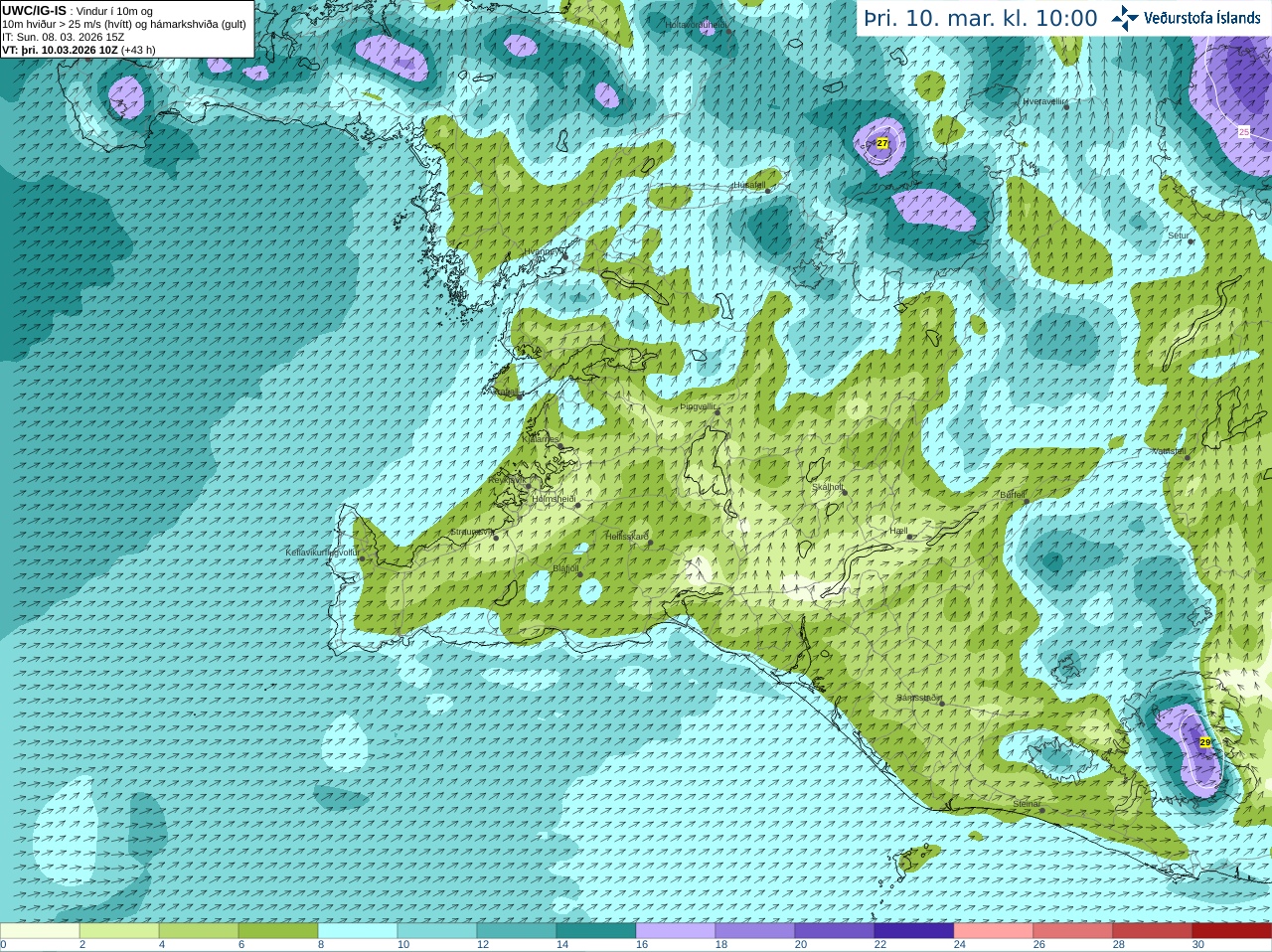The image size is (1272, 952).
Task: Select the 16–18 m/s lavender legend swatch
Action: tap(676, 931)
